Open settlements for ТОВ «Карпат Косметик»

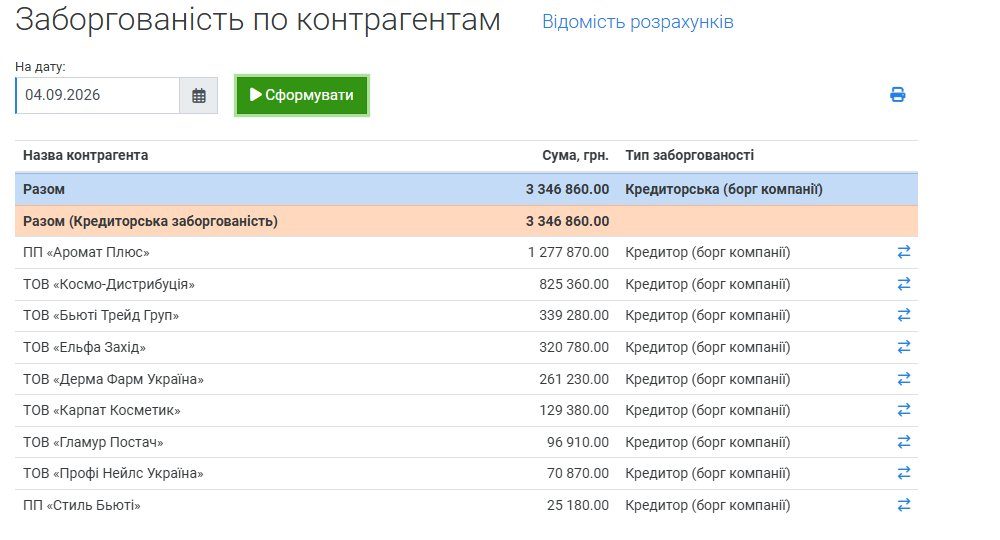coord(904,410)
